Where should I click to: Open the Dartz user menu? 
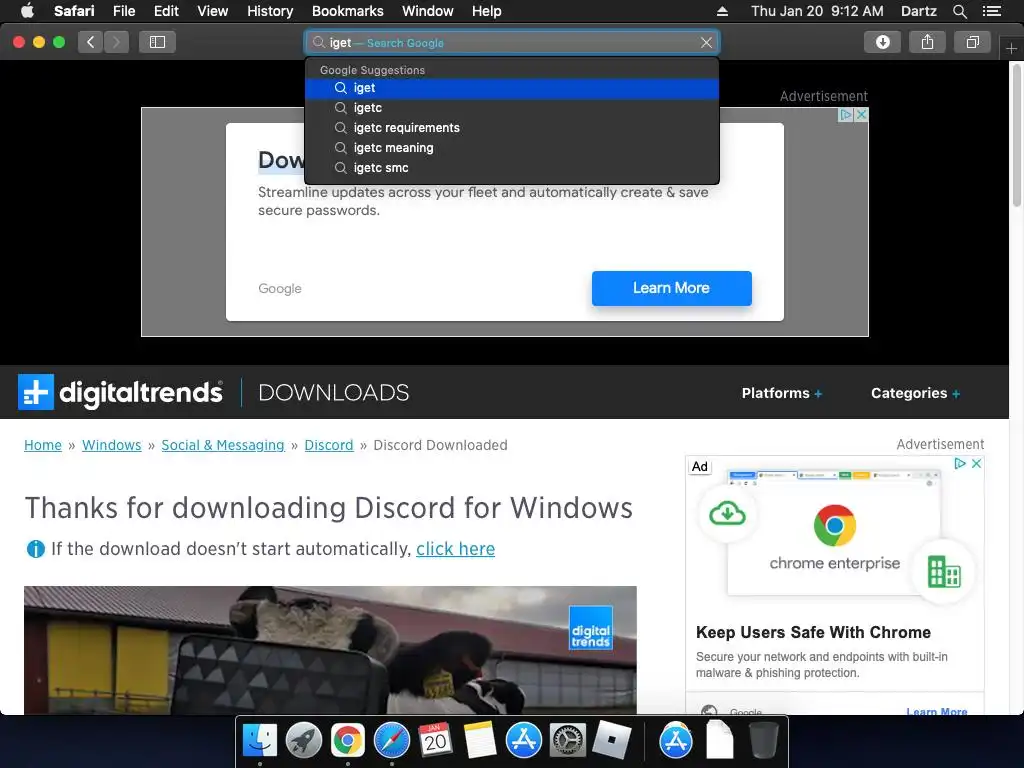918,11
